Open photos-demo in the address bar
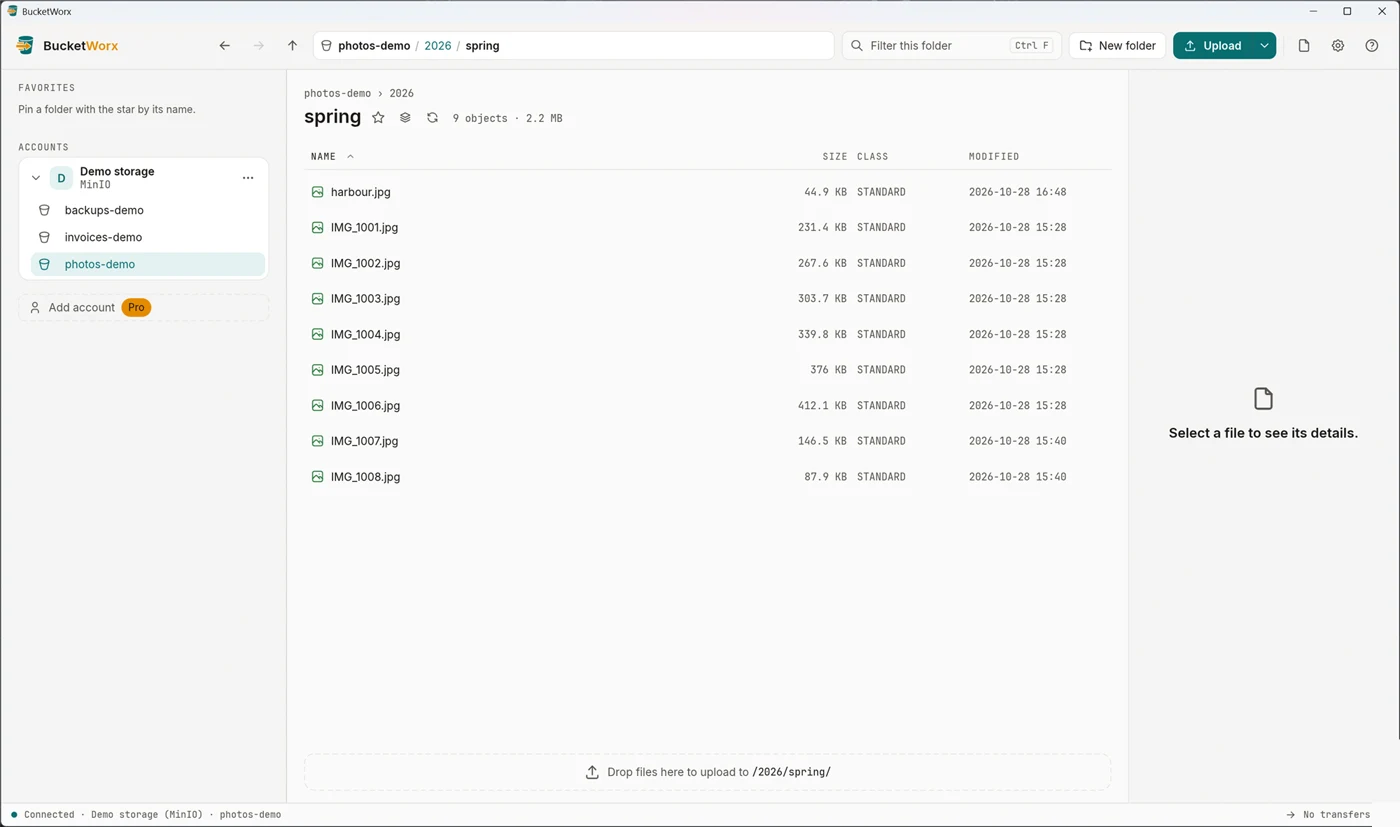This screenshot has height=827, width=1400. coord(374,46)
